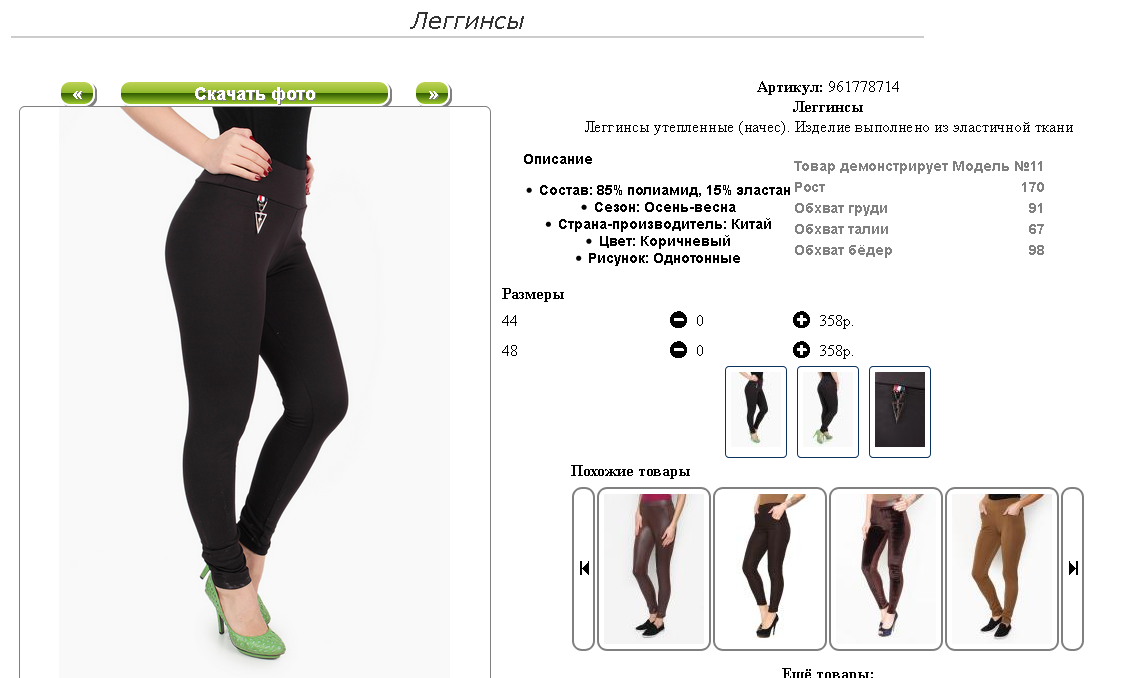Image resolution: width=1126 pixels, height=678 pixels.
Task: Open second leggings thumbnail back view
Action: 827,412
